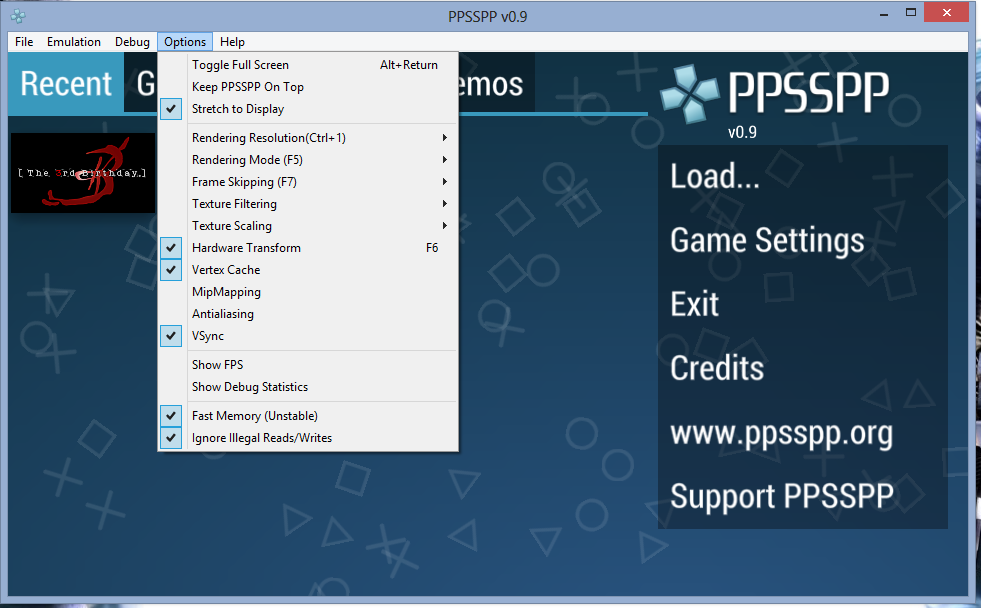Disable Fast Memory (Unstable)
The image size is (981, 608).
click(x=254, y=416)
